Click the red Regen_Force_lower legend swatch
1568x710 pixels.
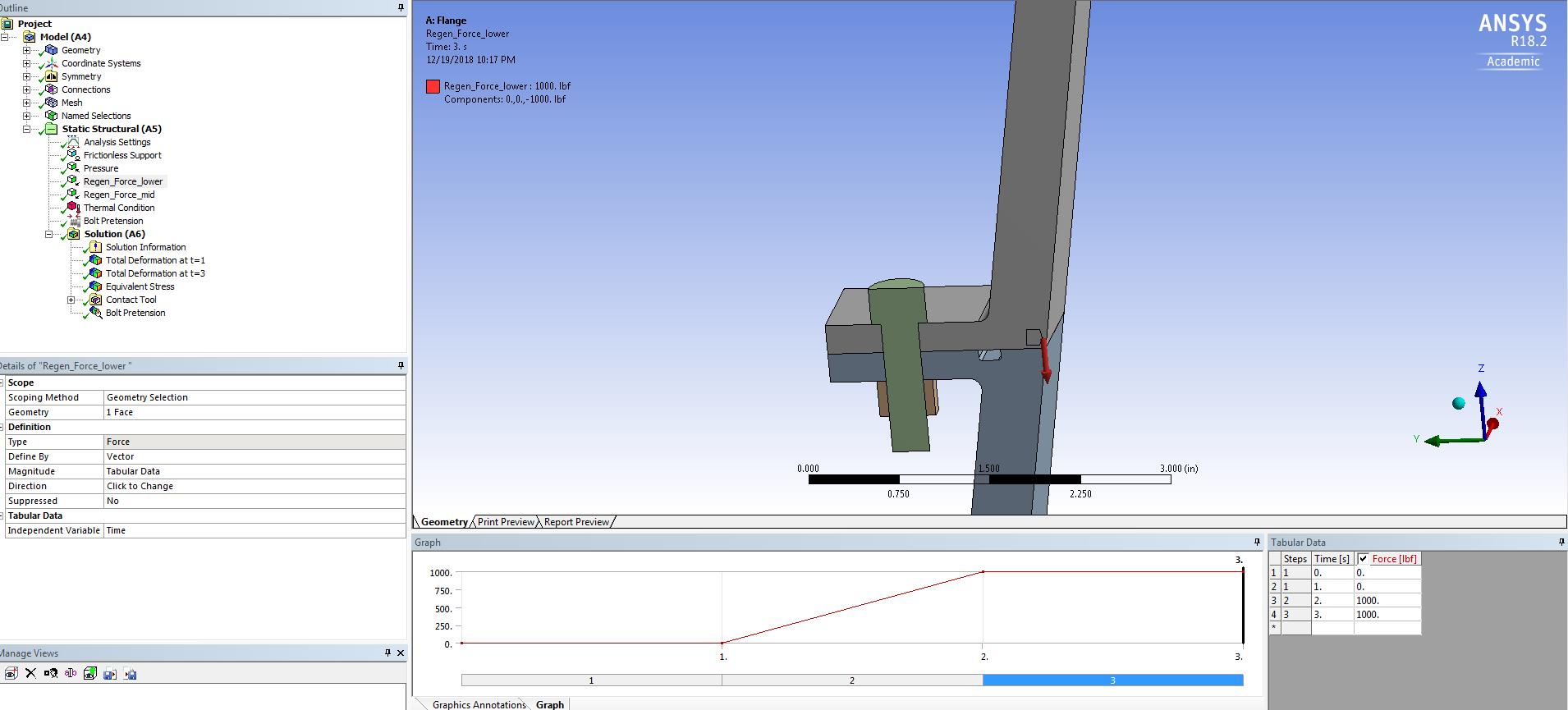tap(433, 86)
